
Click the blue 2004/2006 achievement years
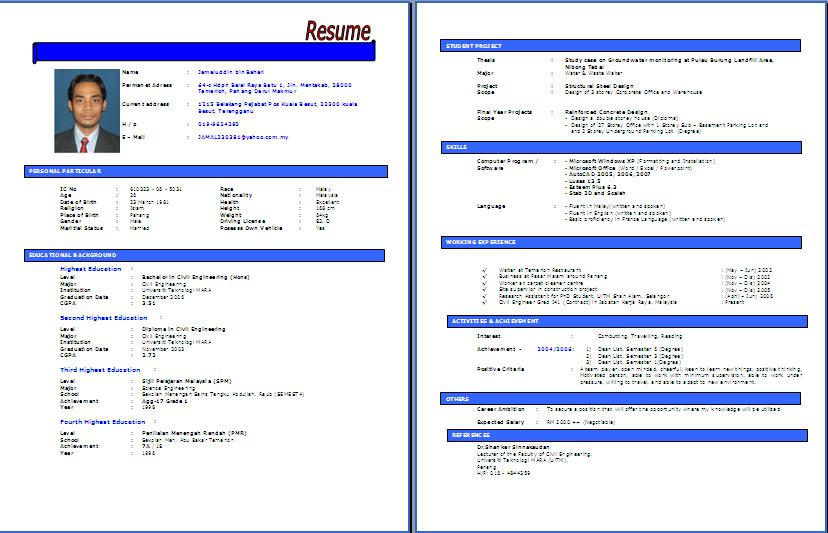555,349
